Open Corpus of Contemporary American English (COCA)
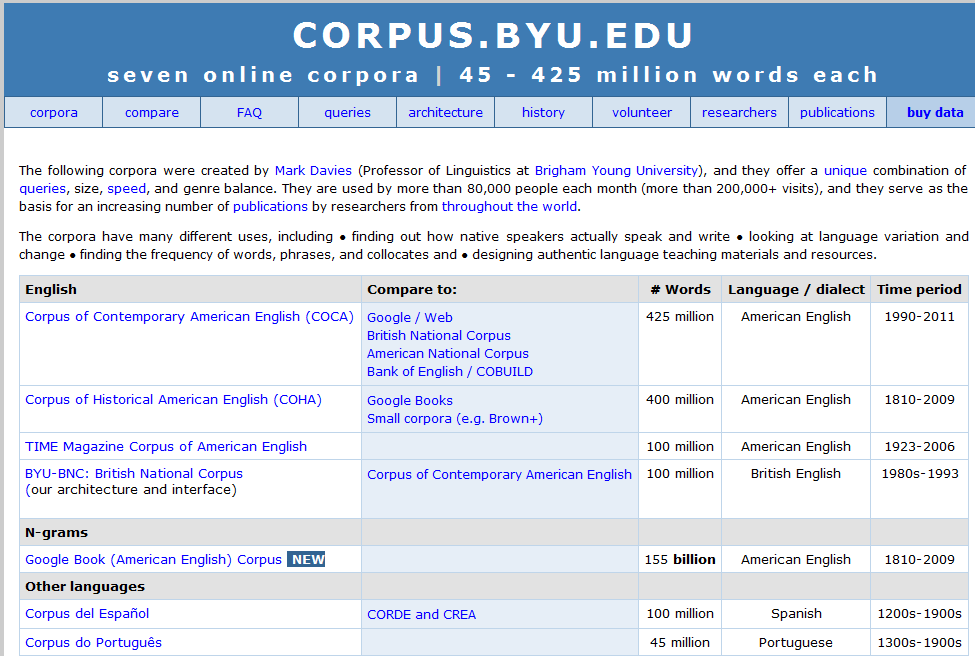The height and width of the screenshot is (656, 975). pos(189,316)
